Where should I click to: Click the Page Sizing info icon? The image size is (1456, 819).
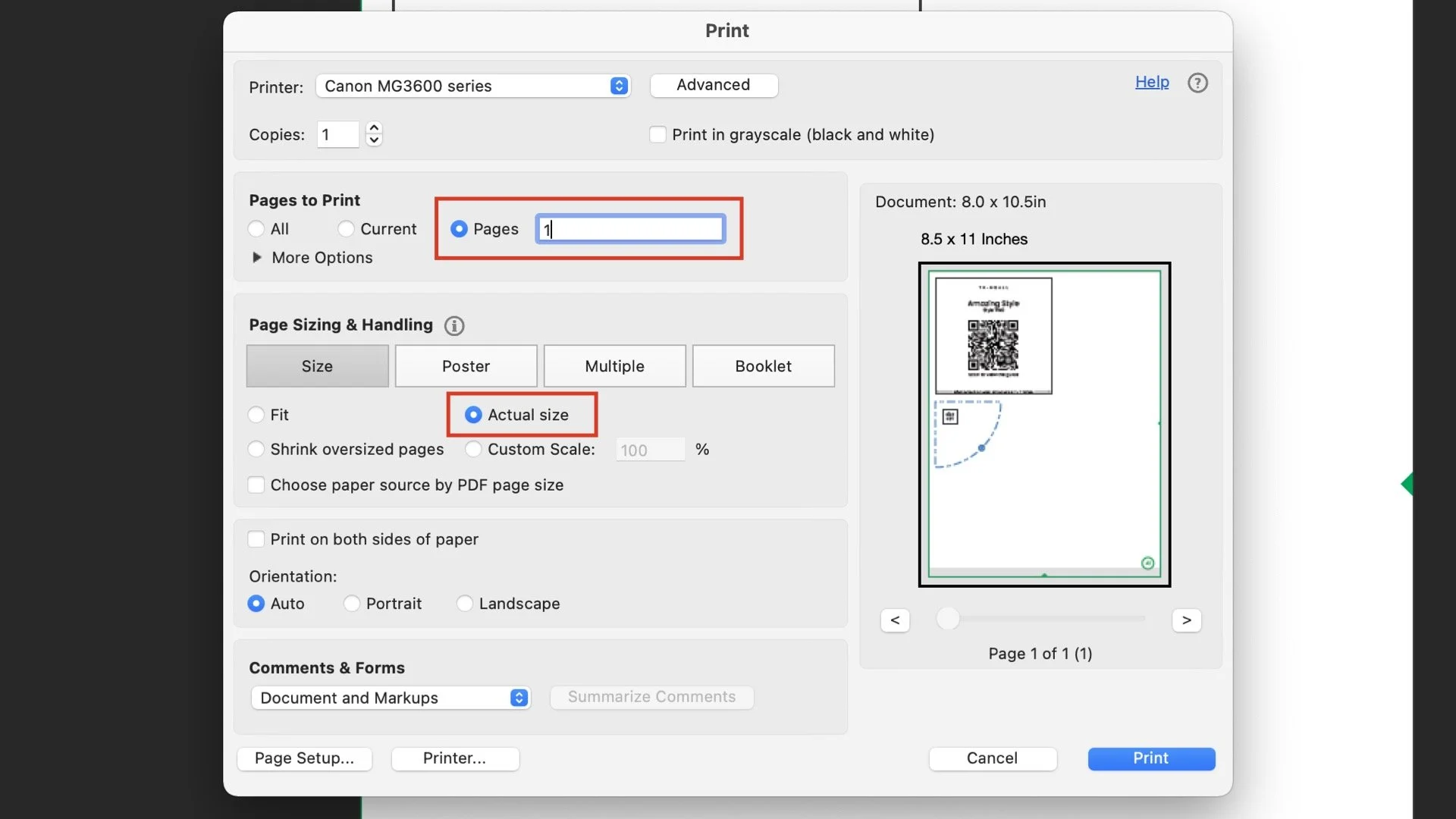point(454,326)
